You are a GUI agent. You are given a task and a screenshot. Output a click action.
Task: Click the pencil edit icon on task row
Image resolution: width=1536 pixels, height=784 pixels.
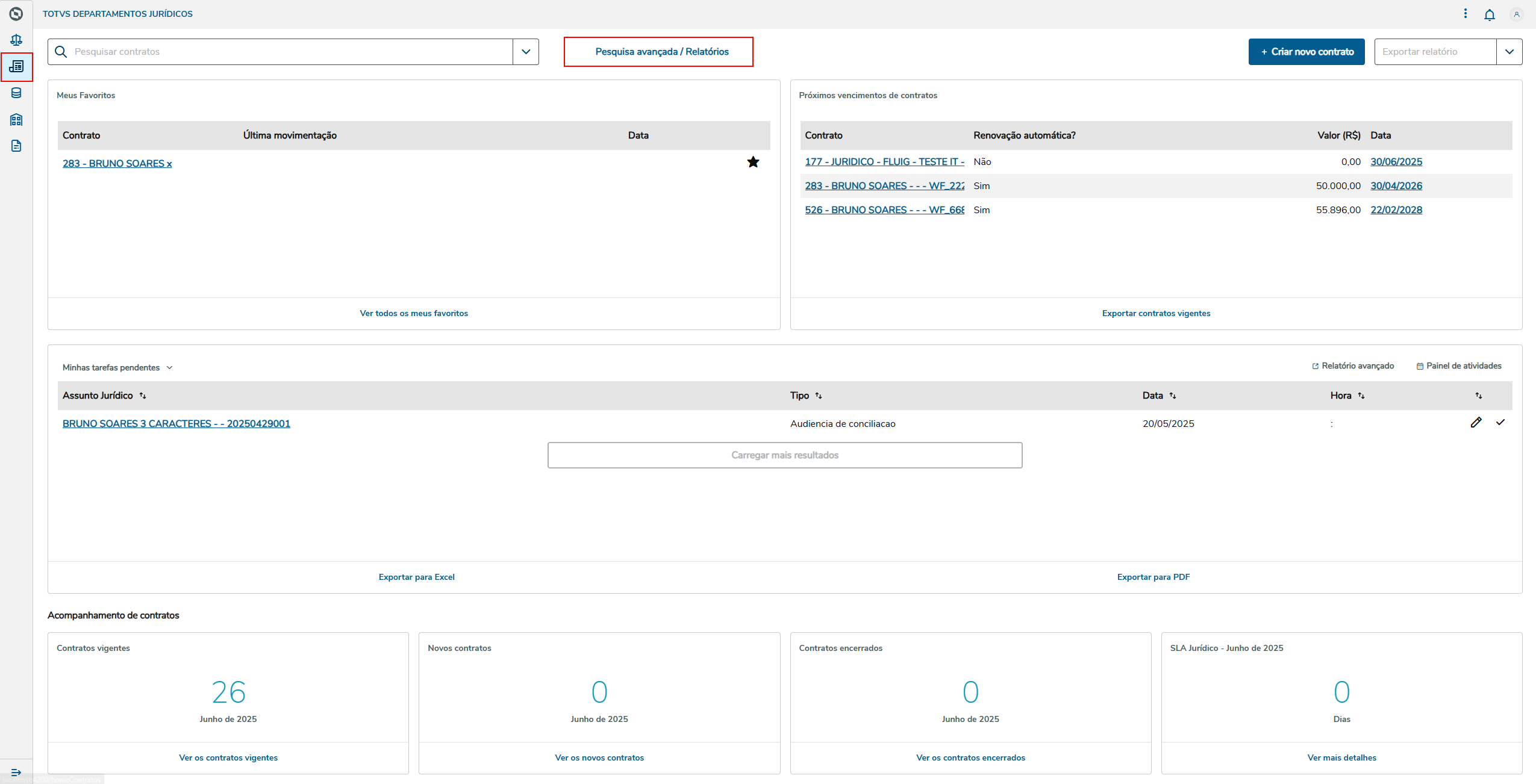(1476, 423)
